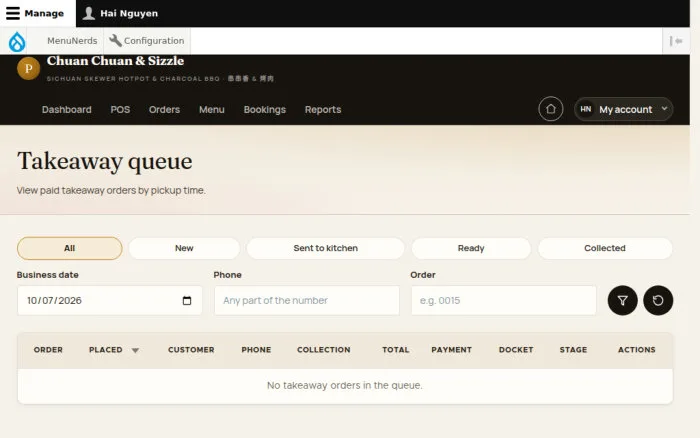The width and height of the screenshot is (700, 438).
Task: Click the DOCKET column header
Action: point(516,350)
